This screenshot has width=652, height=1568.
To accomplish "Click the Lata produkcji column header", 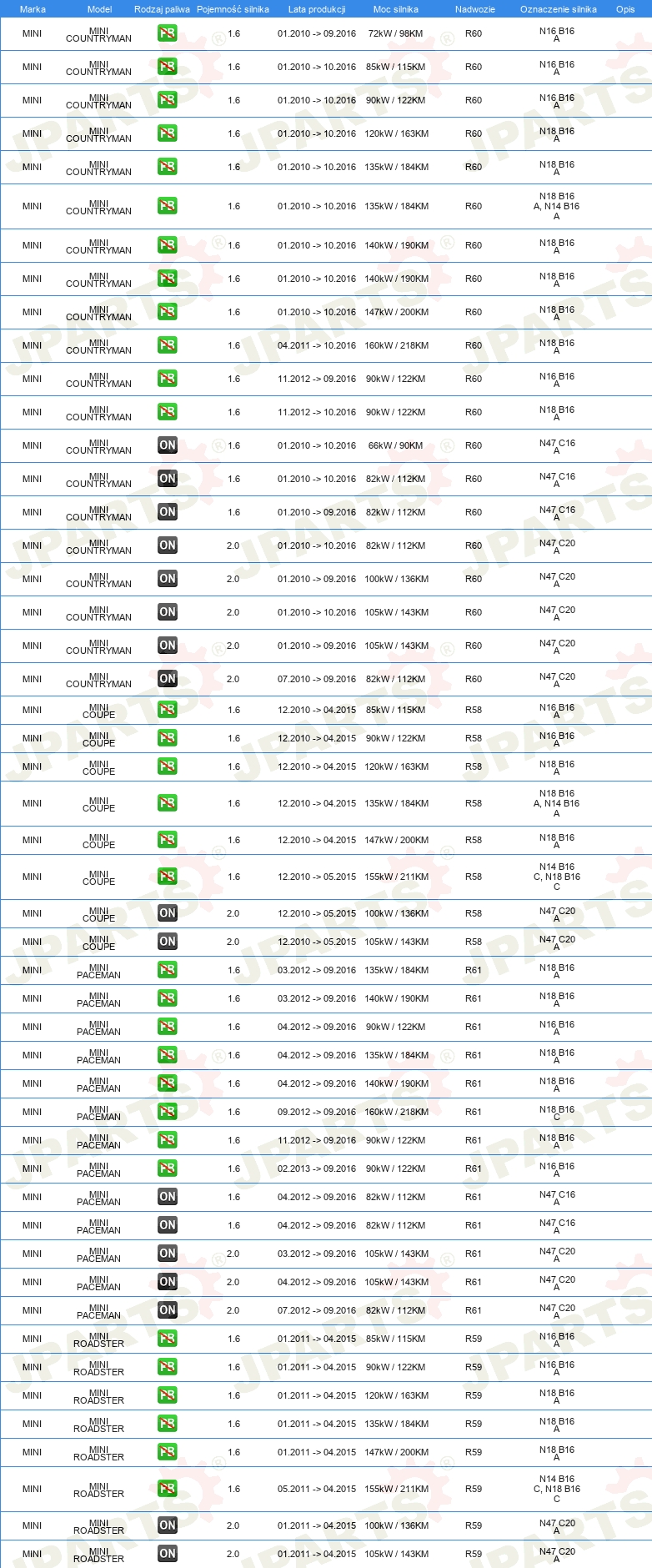I will pyautogui.click(x=317, y=9).
